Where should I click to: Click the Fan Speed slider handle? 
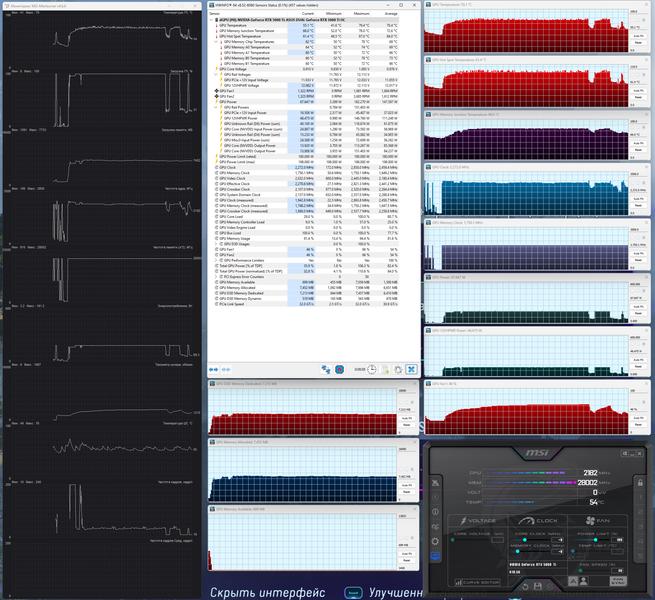coord(580,570)
